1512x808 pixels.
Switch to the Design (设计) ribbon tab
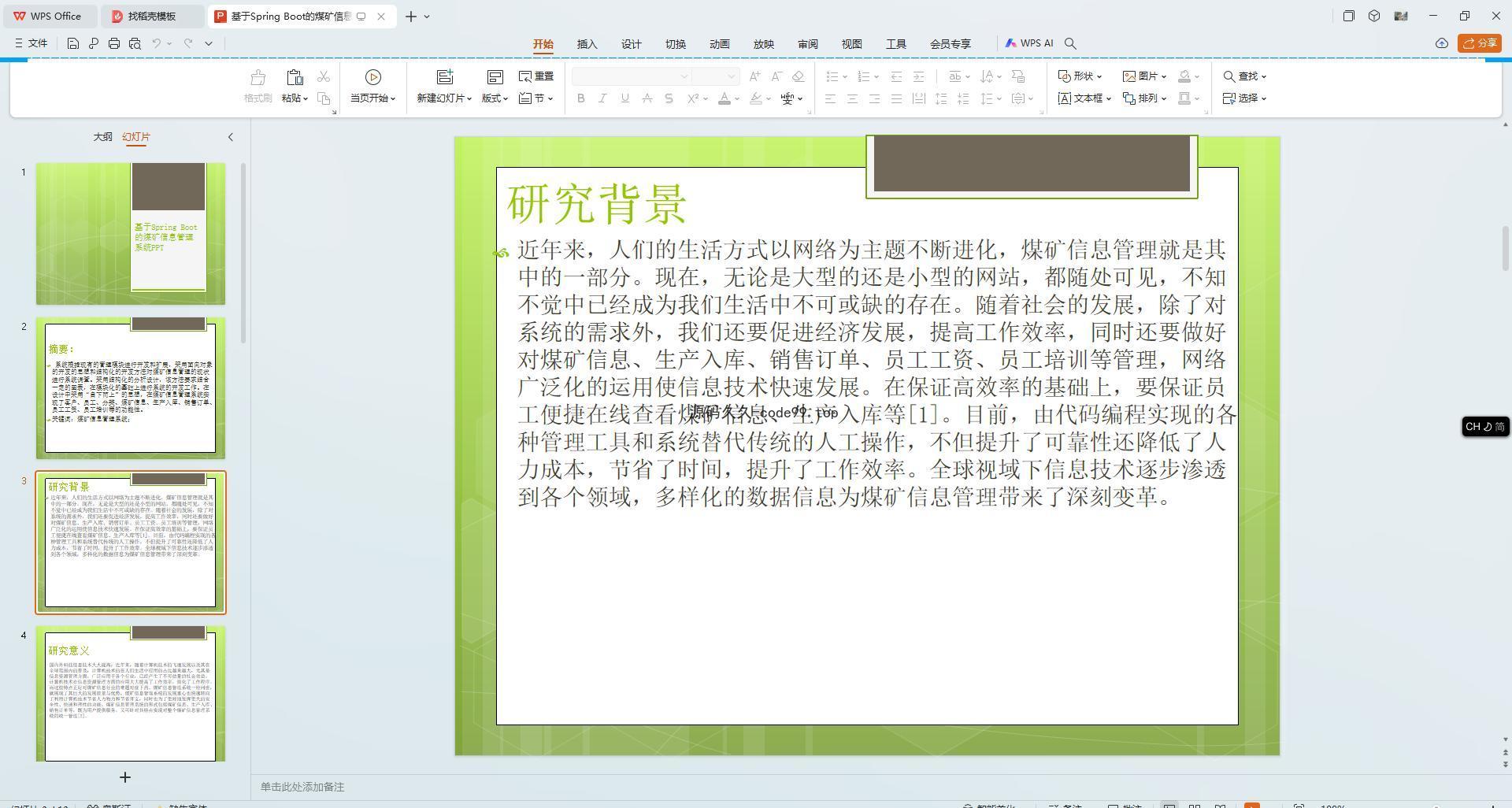[x=632, y=44]
